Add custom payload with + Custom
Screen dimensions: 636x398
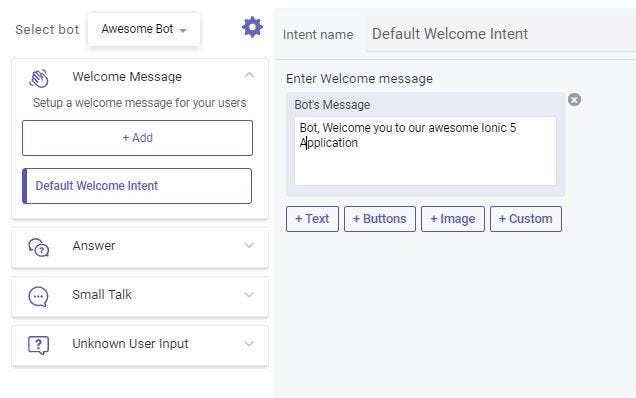526,219
